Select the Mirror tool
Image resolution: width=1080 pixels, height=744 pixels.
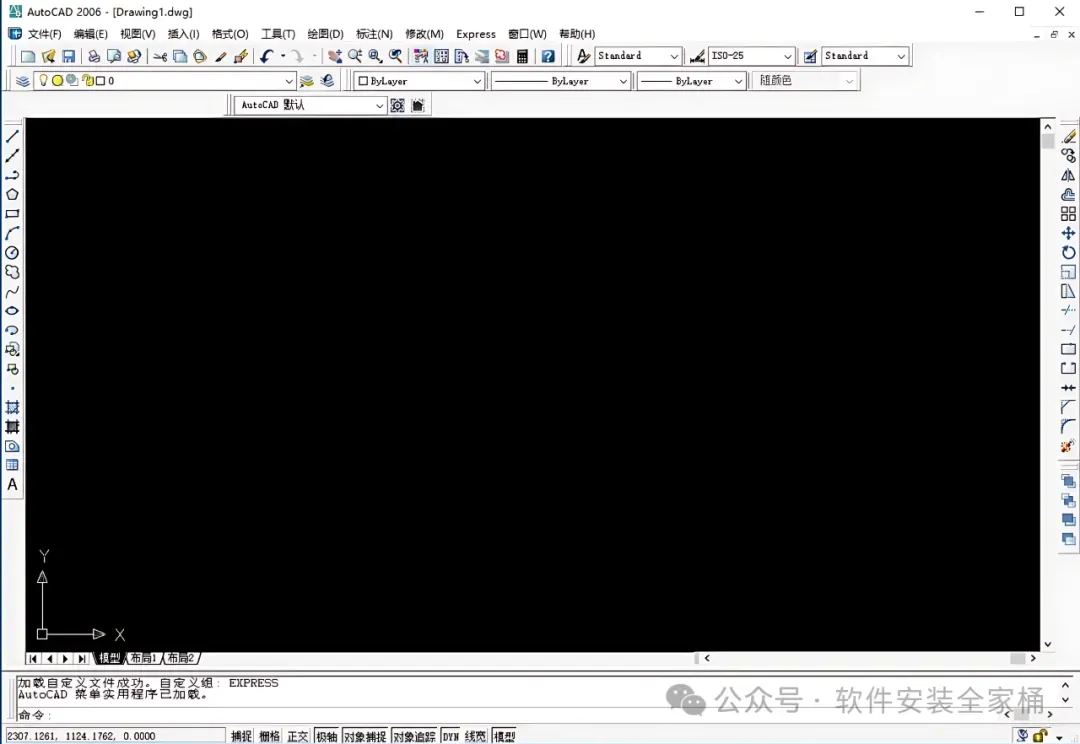1068,175
